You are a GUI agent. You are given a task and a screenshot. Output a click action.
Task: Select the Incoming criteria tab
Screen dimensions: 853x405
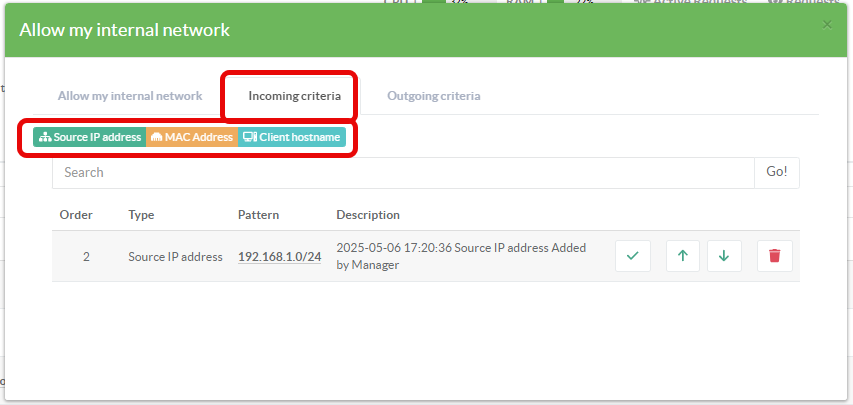(294, 96)
